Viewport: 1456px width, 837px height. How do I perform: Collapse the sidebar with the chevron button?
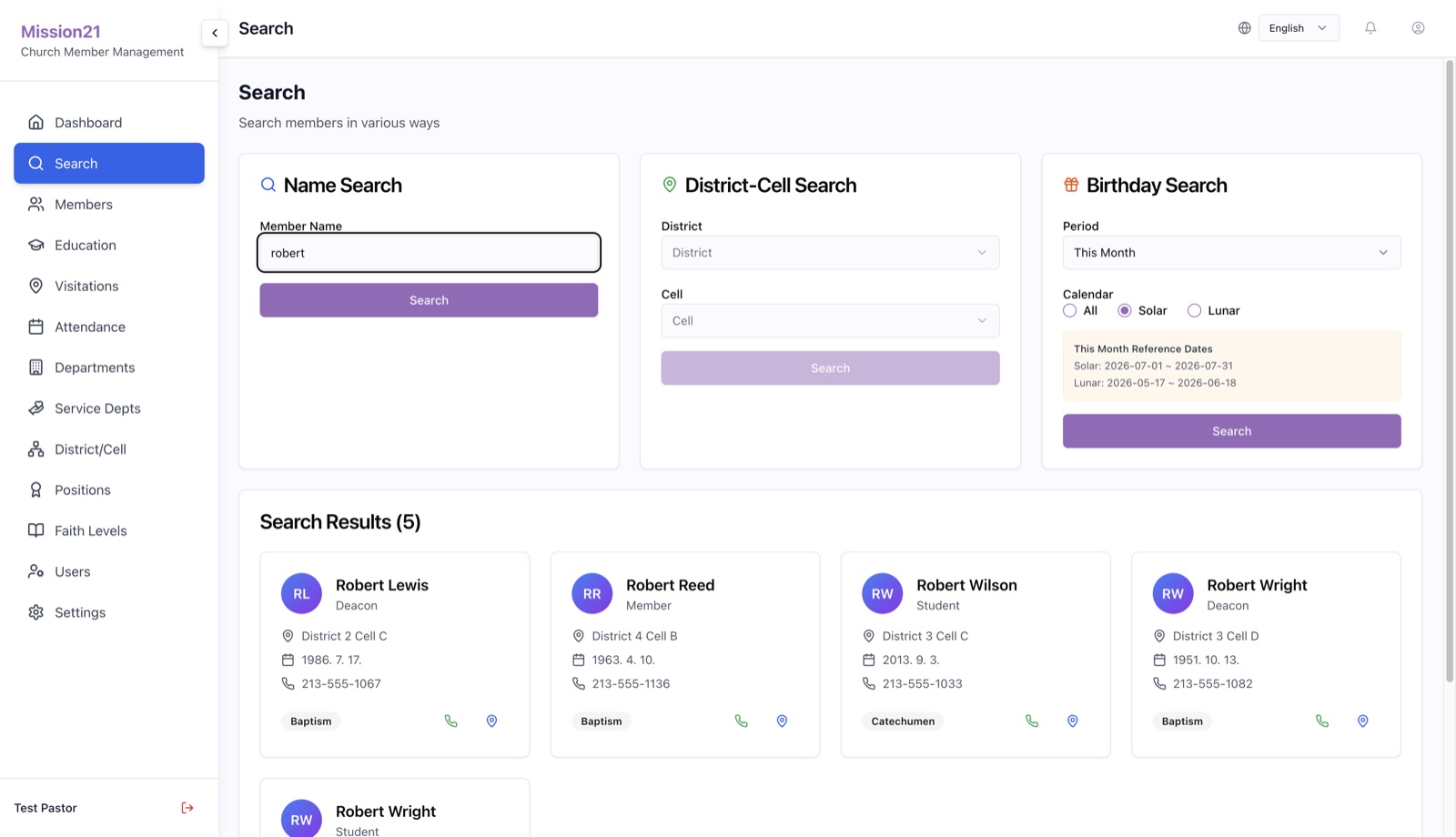(215, 33)
